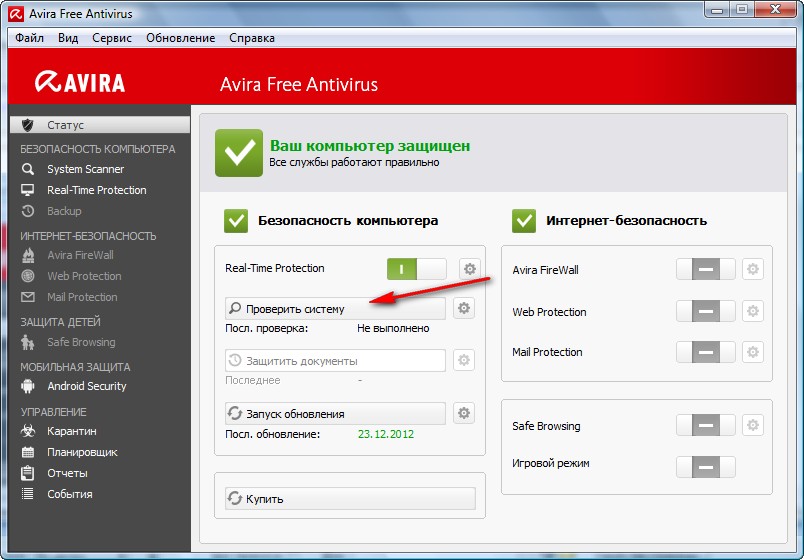The width and height of the screenshot is (804, 560).
Task: Open События in the sidebar
Action: tap(70, 494)
